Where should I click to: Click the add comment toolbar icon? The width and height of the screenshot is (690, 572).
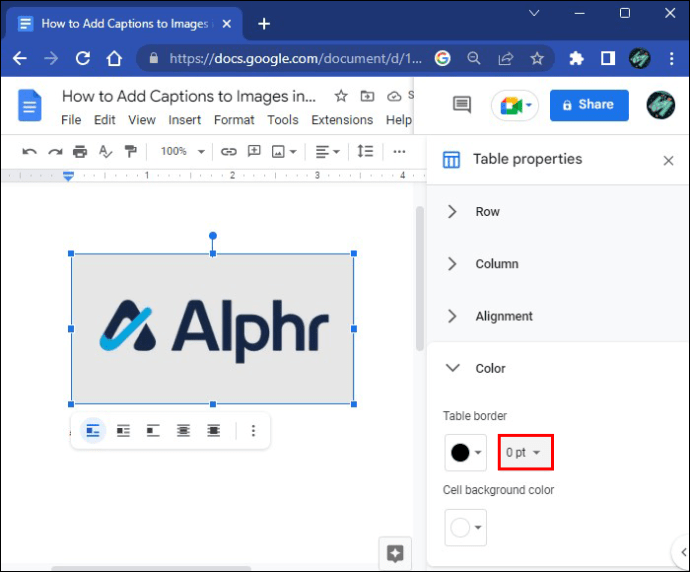point(254,151)
